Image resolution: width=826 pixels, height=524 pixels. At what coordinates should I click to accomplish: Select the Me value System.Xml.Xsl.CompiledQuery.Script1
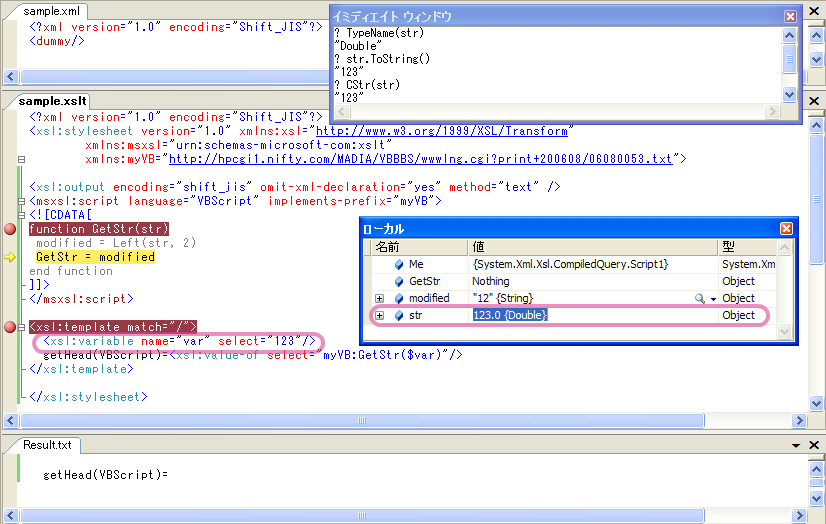571,264
